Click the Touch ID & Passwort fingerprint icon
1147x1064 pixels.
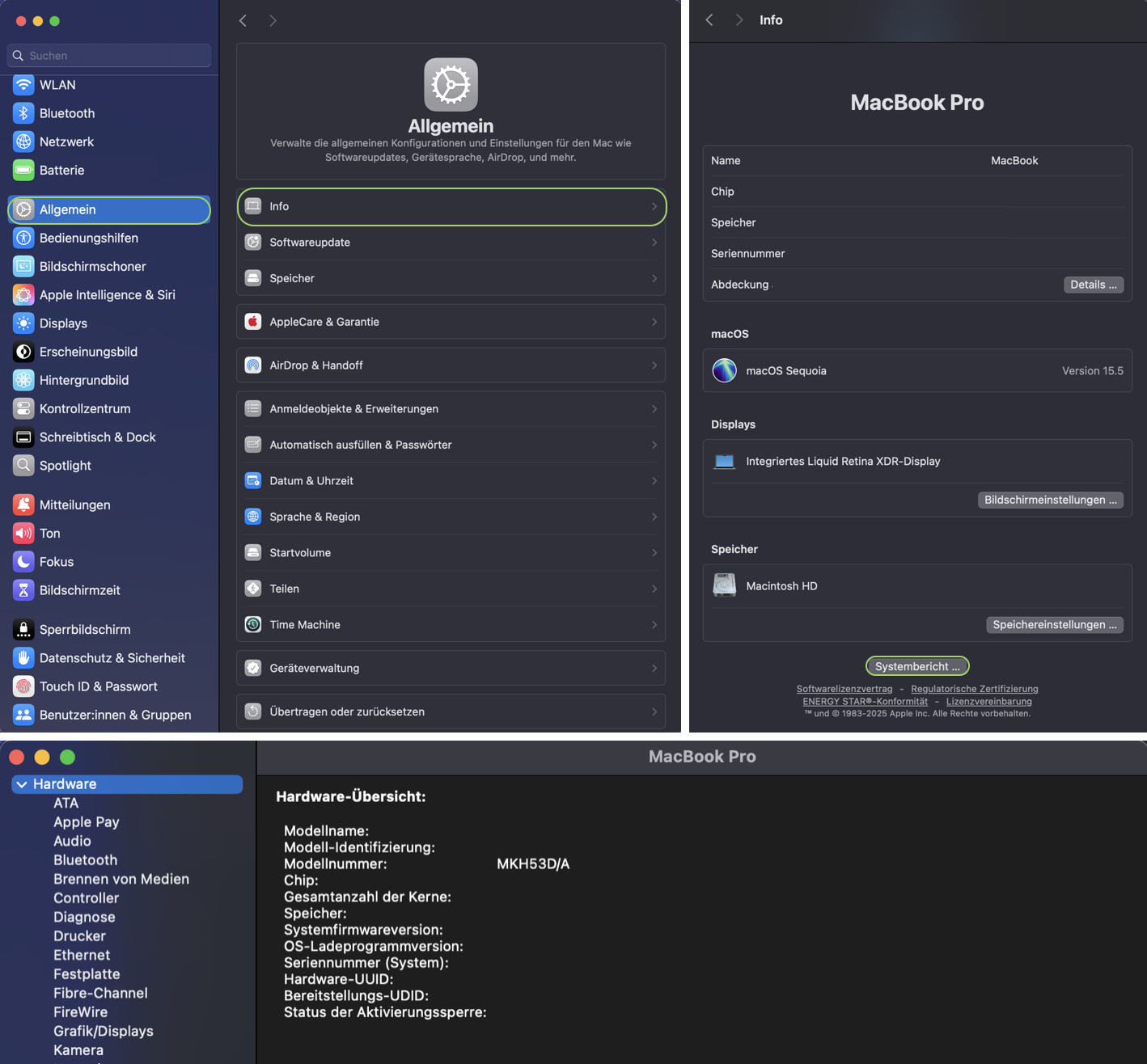pos(23,686)
